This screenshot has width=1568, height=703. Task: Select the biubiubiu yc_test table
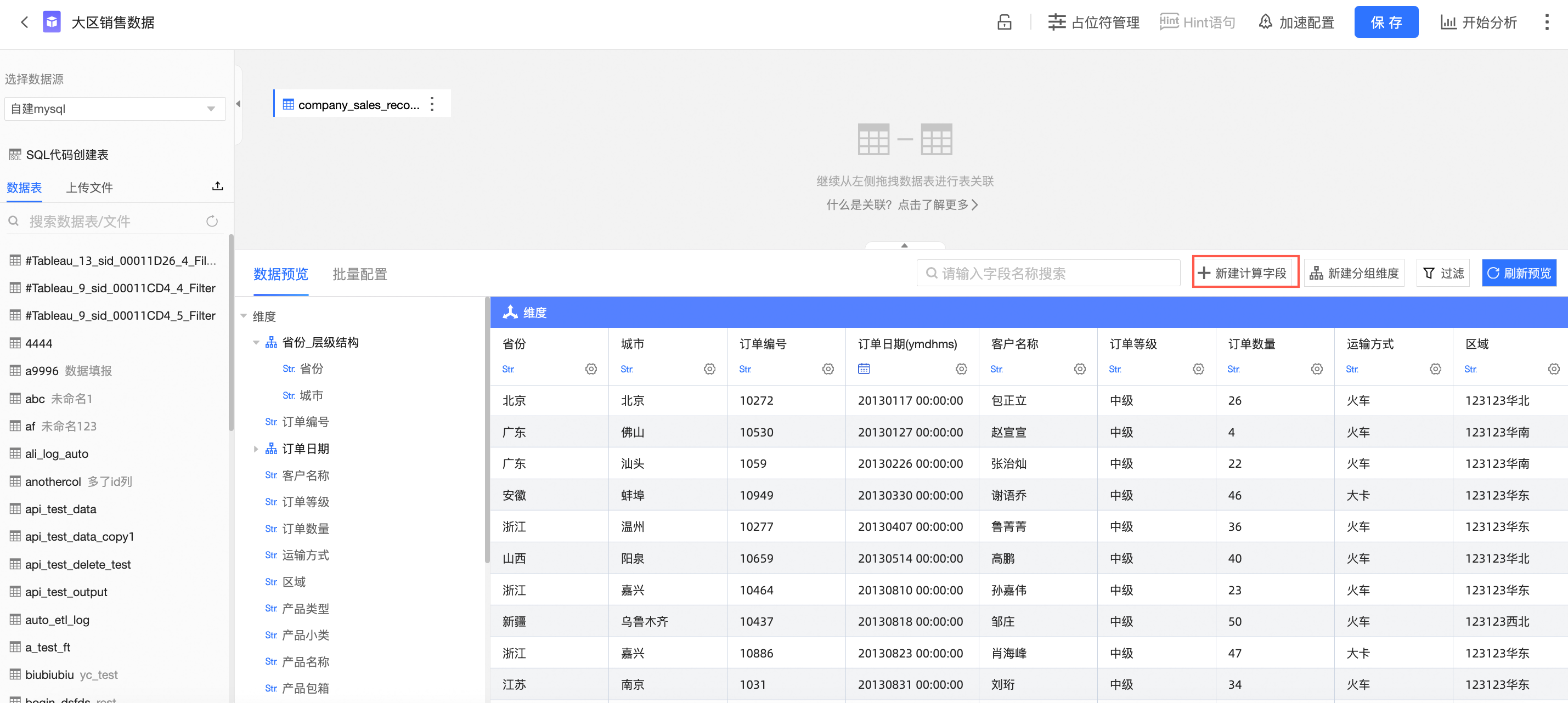(x=71, y=674)
